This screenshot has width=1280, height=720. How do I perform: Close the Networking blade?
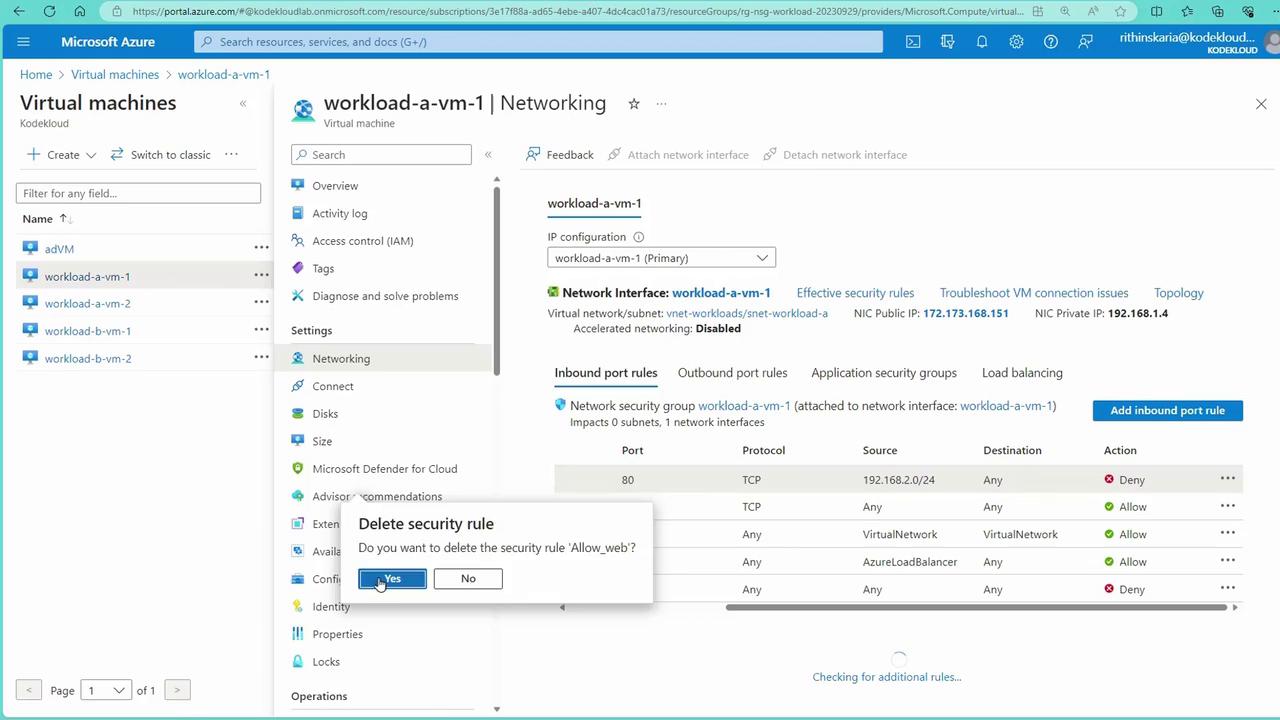pyautogui.click(x=1261, y=104)
